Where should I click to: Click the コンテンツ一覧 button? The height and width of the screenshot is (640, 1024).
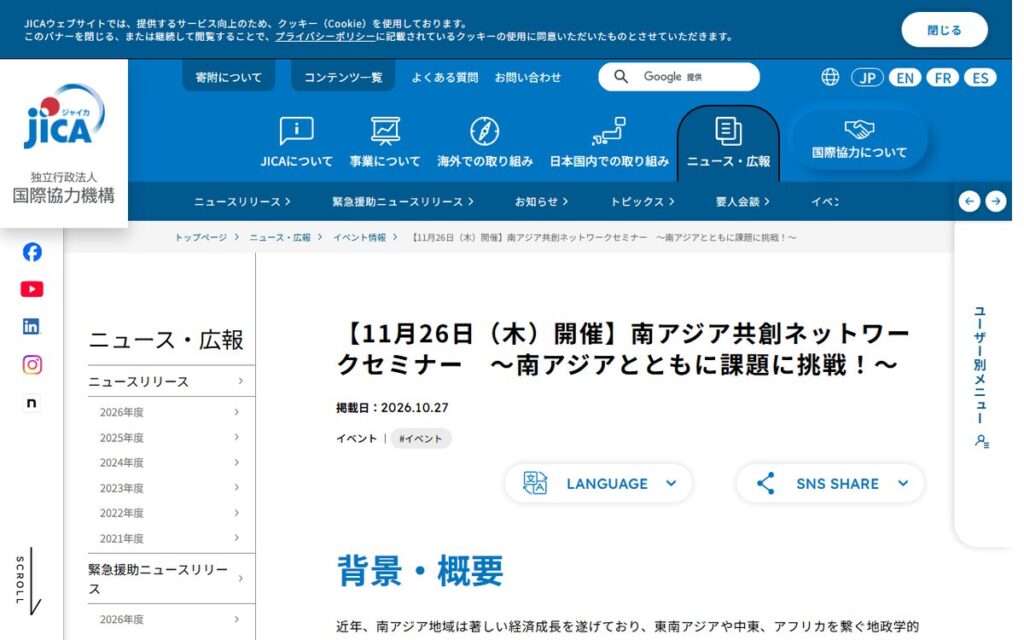click(x=343, y=77)
